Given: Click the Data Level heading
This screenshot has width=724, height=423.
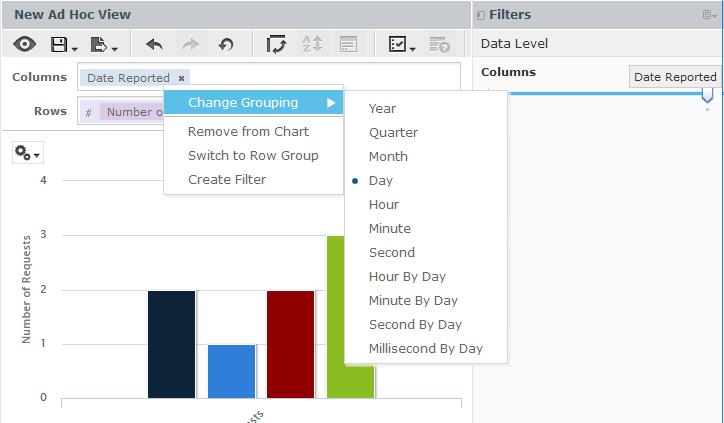Looking at the screenshot, I should click(x=514, y=44).
